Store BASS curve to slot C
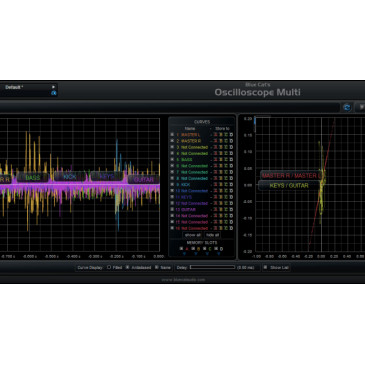This screenshot has height=365, width=365. point(226,160)
